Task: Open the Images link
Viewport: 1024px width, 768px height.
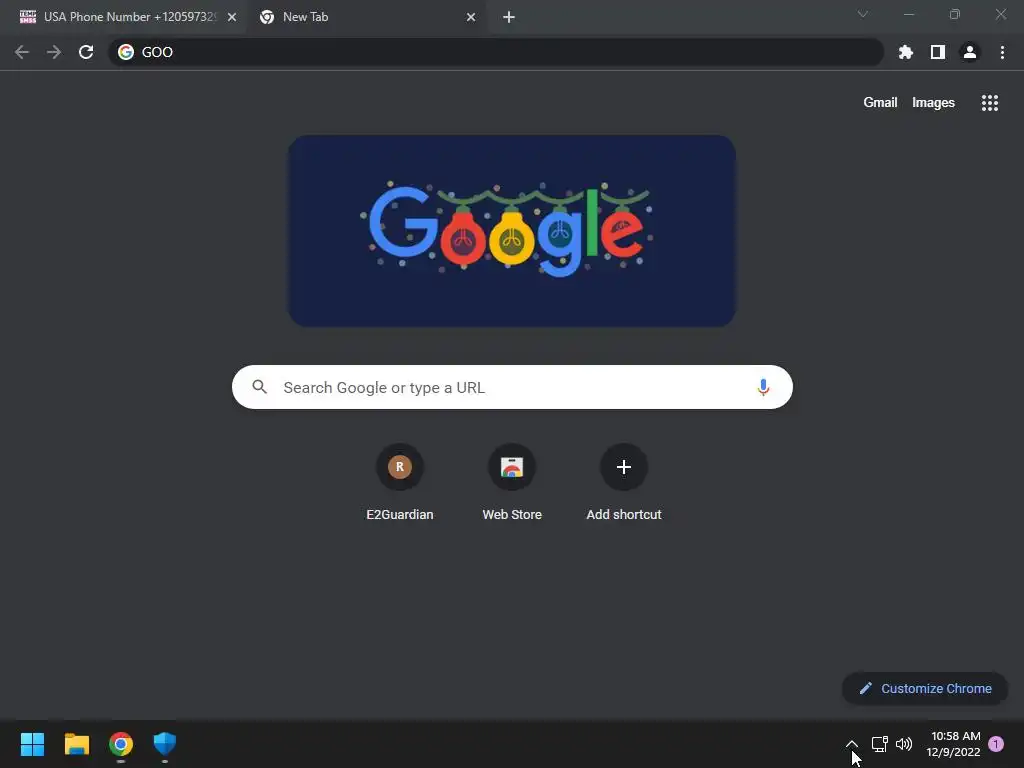Action: point(933,103)
